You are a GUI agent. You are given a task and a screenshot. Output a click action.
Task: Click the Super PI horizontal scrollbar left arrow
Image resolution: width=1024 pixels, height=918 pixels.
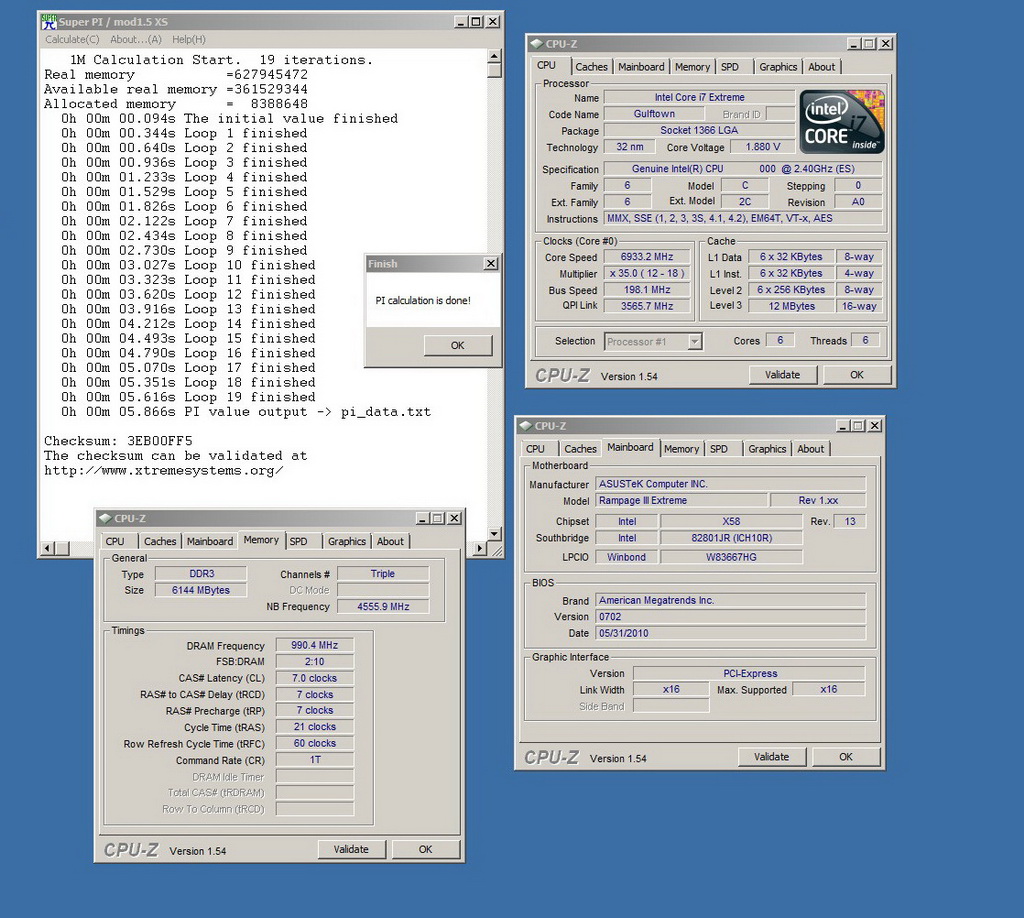[x=47, y=548]
